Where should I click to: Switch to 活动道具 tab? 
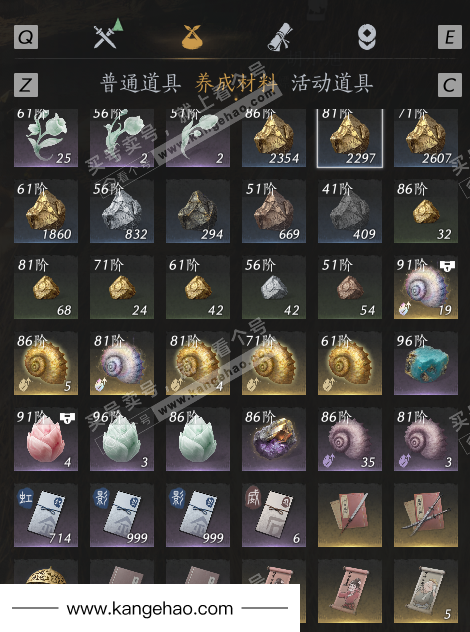click(x=332, y=83)
